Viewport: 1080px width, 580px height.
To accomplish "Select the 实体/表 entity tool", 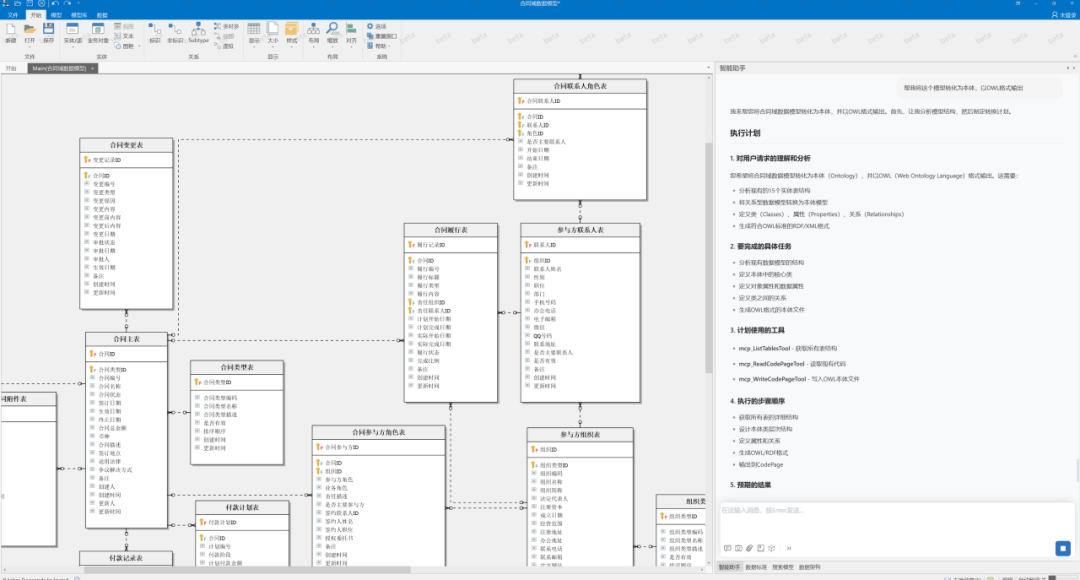I will pos(73,30).
